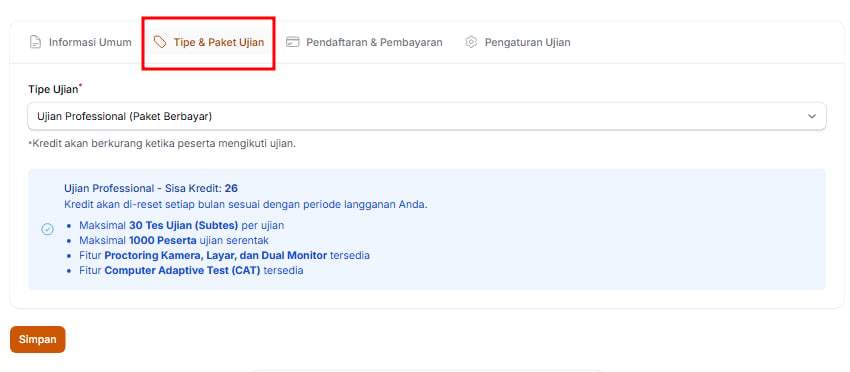Go to Pendaftaran & Pembayaran tab

pos(364,42)
